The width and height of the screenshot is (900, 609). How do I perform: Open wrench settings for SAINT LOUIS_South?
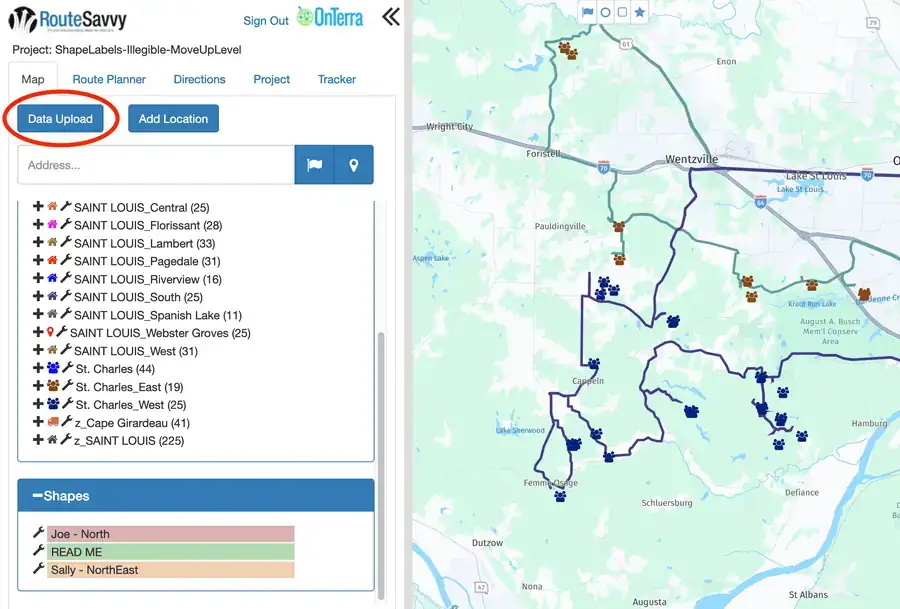[65, 296]
